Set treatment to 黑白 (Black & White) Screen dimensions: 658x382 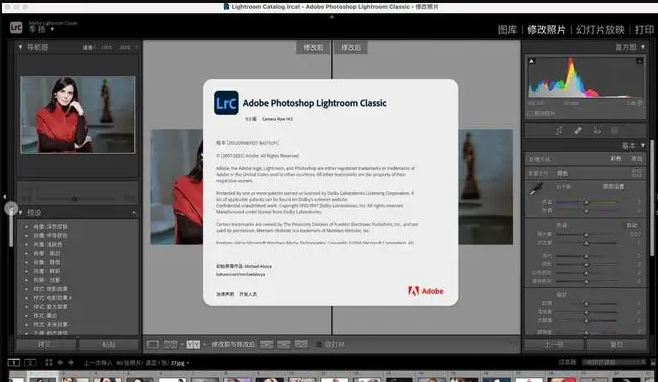pyautogui.click(x=637, y=159)
